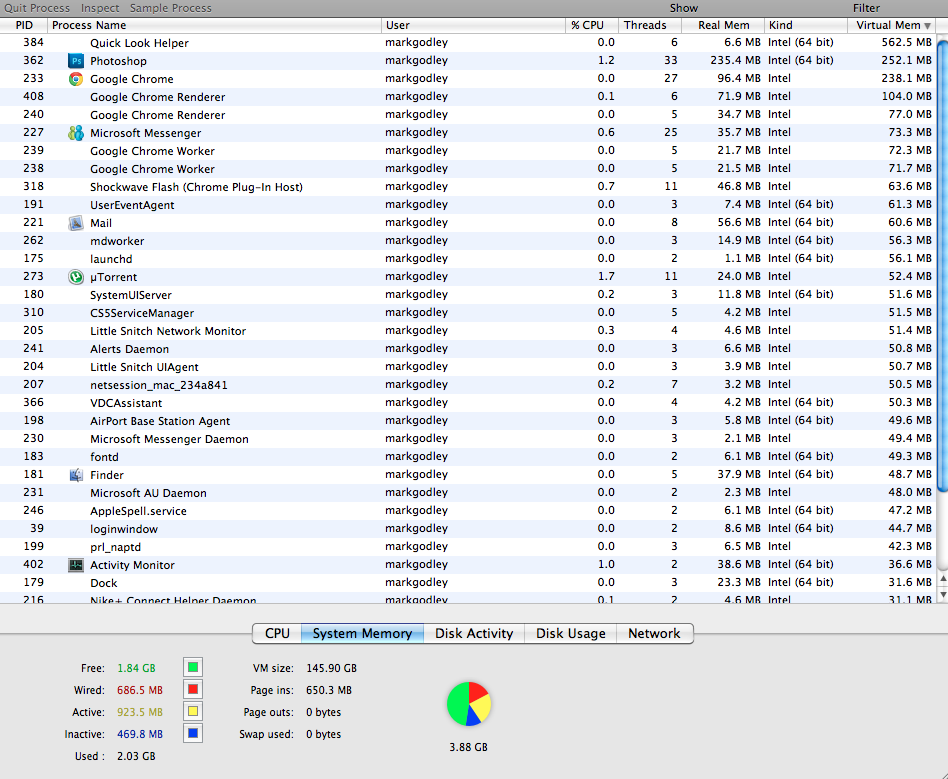
Task: Click the Filter toolbar label
Action: coord(866,8)
